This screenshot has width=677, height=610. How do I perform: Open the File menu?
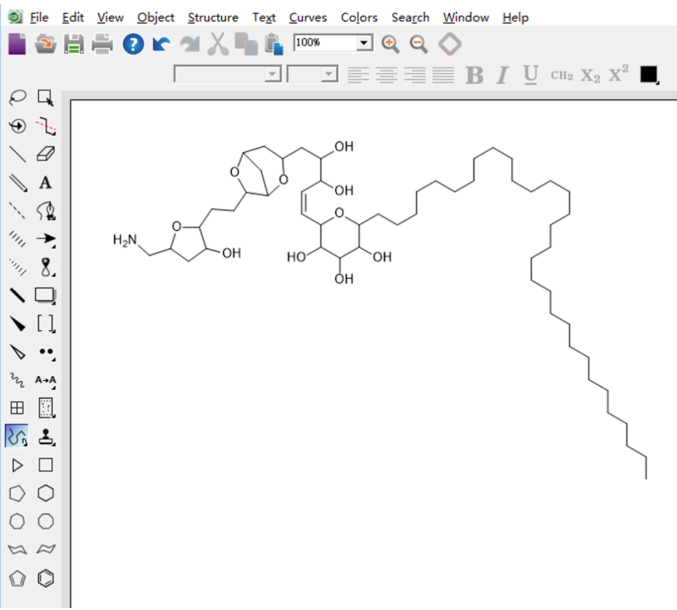39,18
